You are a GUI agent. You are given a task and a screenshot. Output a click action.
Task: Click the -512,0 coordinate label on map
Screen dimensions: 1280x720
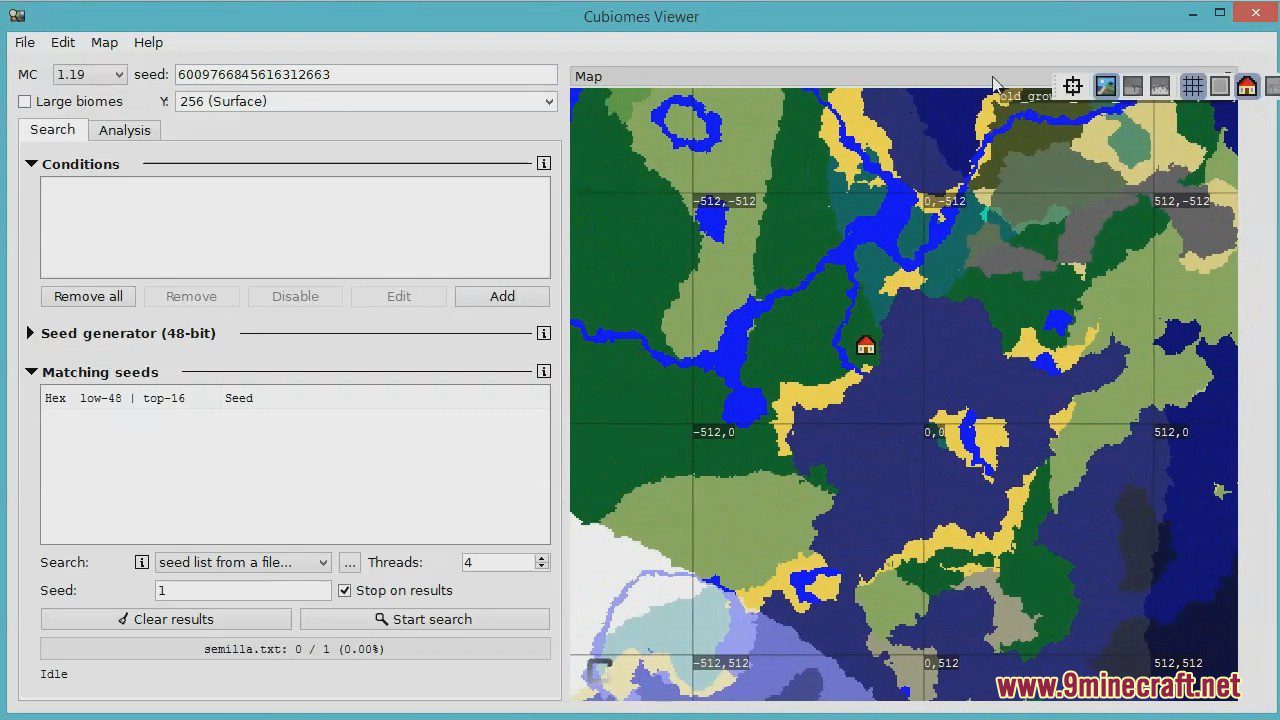pos(715,432)
